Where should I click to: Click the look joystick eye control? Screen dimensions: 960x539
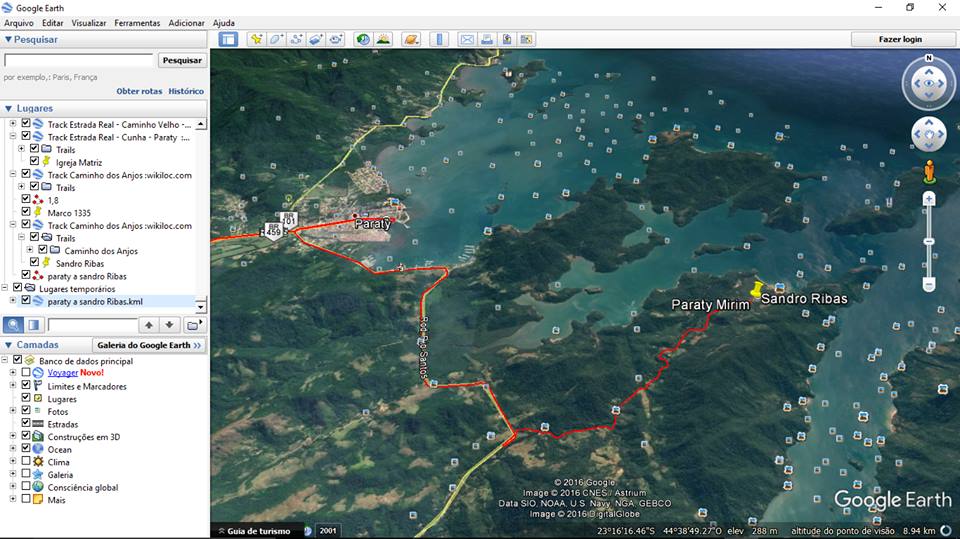point(929,83)
